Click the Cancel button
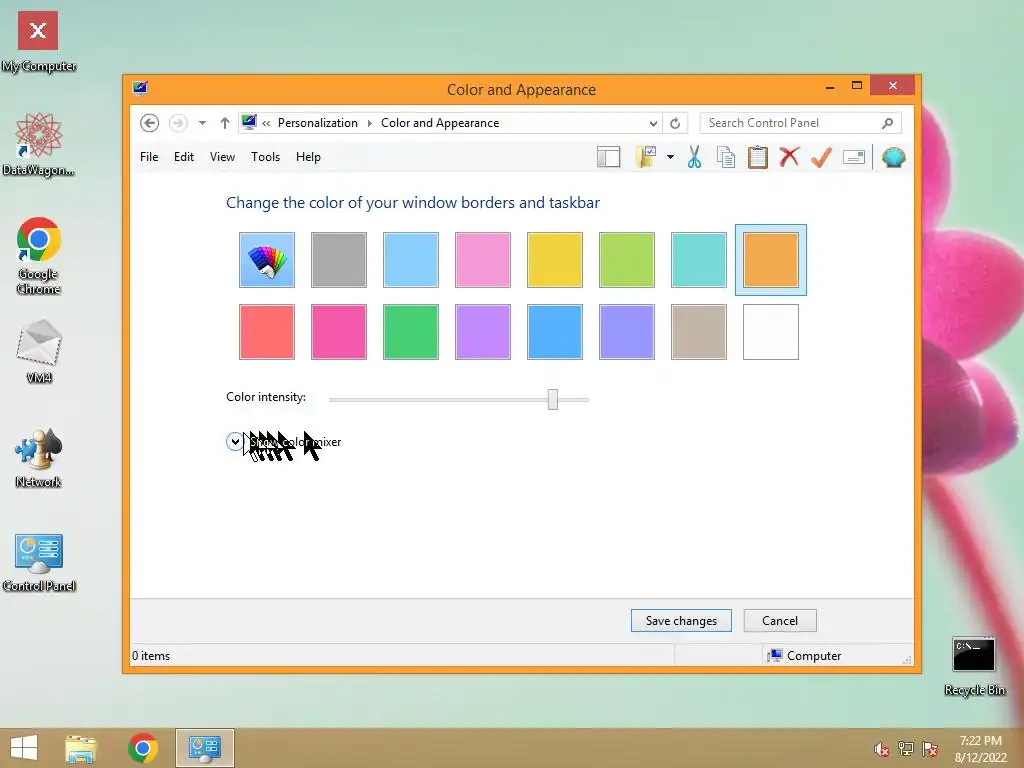1024x768 pixels. (780, 620)
